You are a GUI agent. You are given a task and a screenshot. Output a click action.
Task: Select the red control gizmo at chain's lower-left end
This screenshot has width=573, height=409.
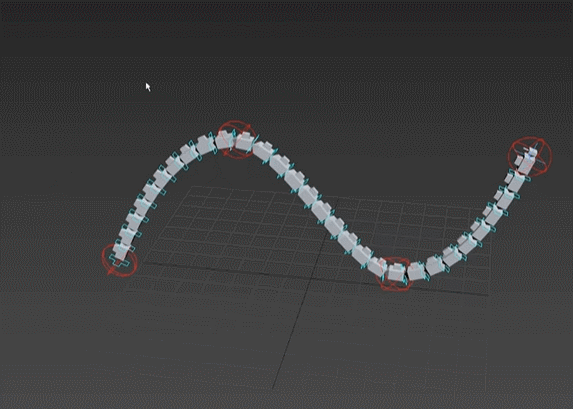pyautogui.click(x=119, y=260)
